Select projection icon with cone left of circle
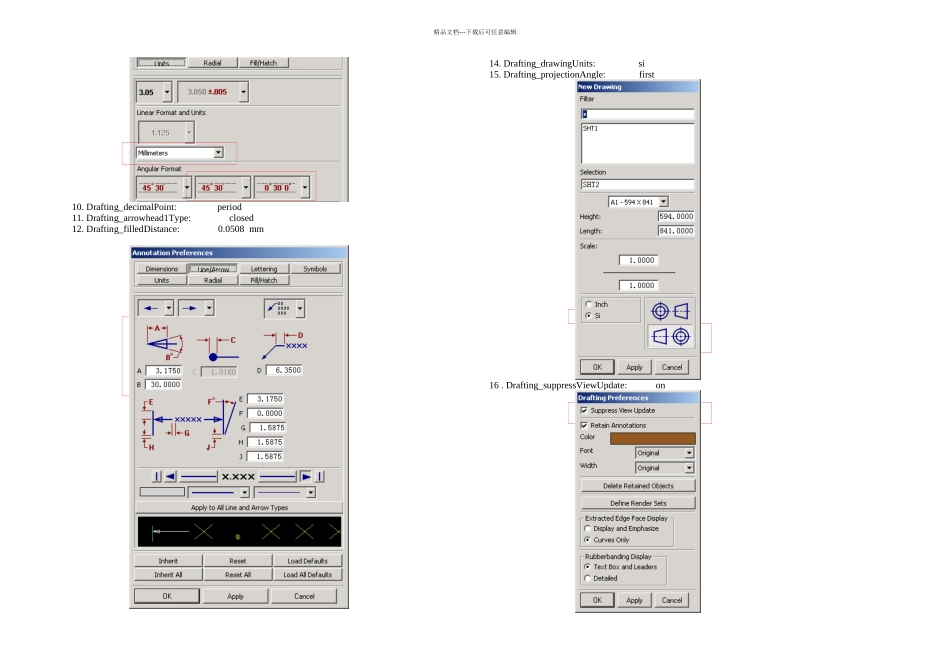950x672 pixels. point(670,336)
